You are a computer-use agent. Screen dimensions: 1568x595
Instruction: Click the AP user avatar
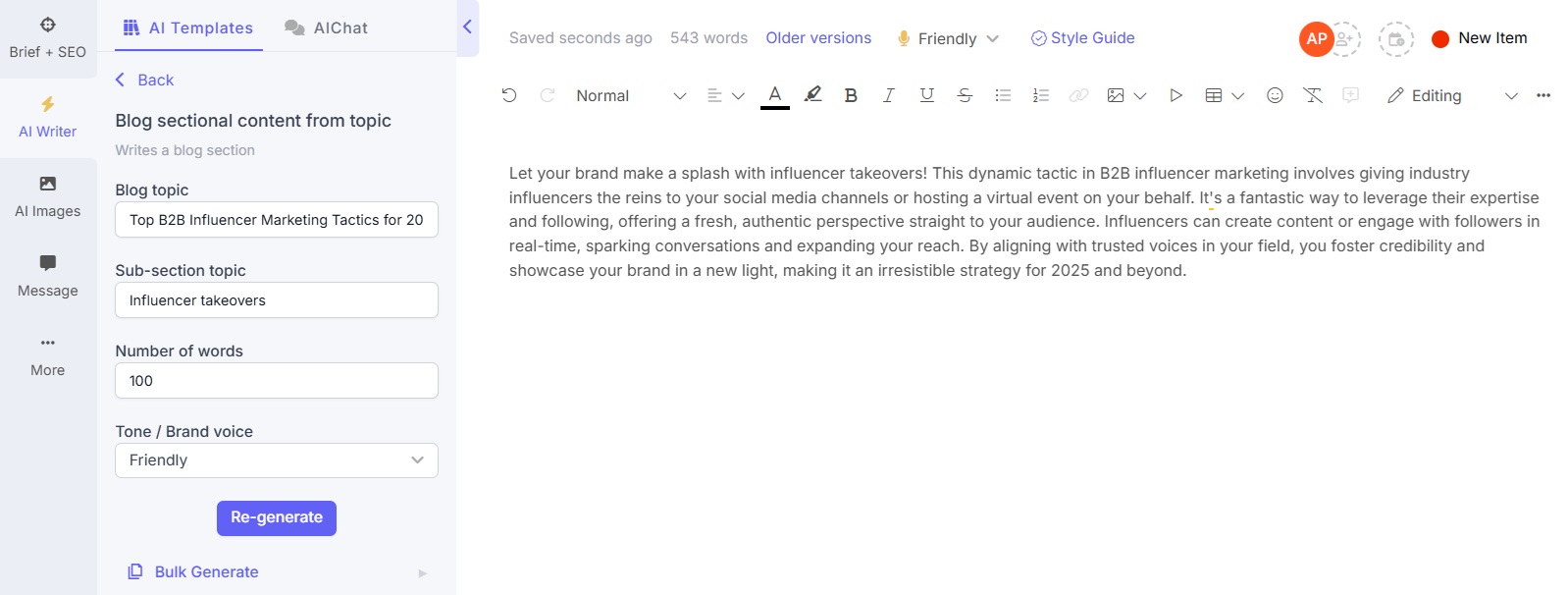[x=1316, y=39]
